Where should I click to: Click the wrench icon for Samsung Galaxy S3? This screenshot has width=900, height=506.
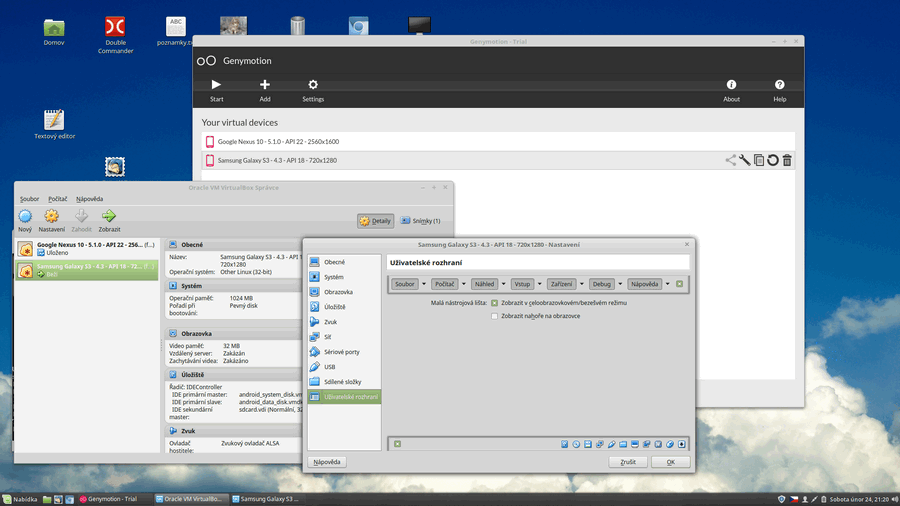point(745,160)
